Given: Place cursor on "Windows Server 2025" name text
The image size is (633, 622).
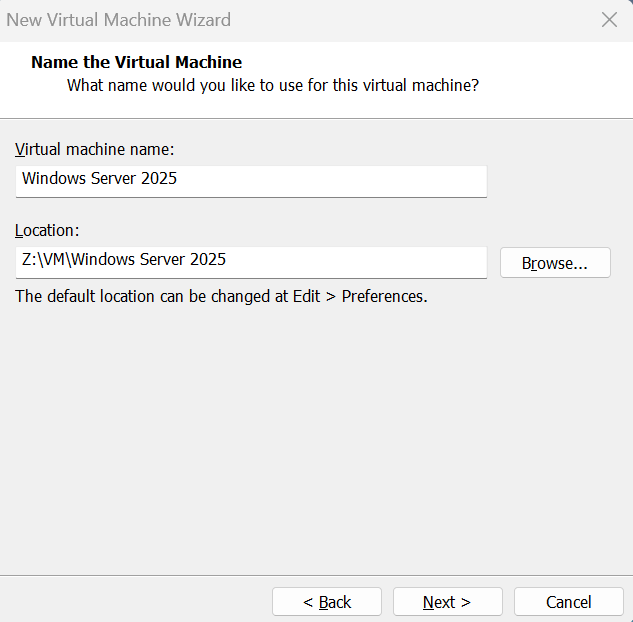Looking at the screenshot, I should [x=100, y=180].
